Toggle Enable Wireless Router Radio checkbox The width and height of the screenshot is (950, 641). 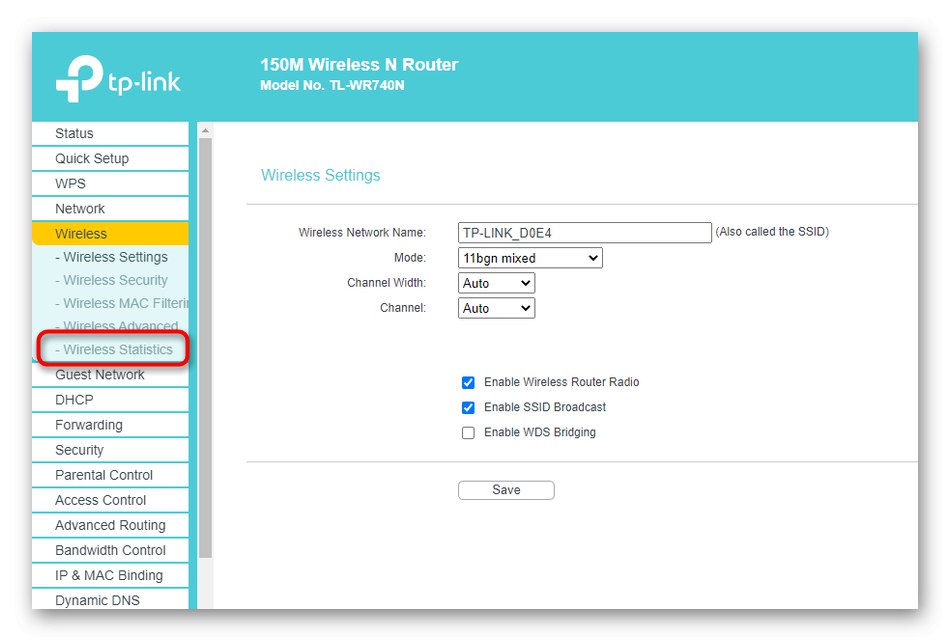tap(468, 383)
